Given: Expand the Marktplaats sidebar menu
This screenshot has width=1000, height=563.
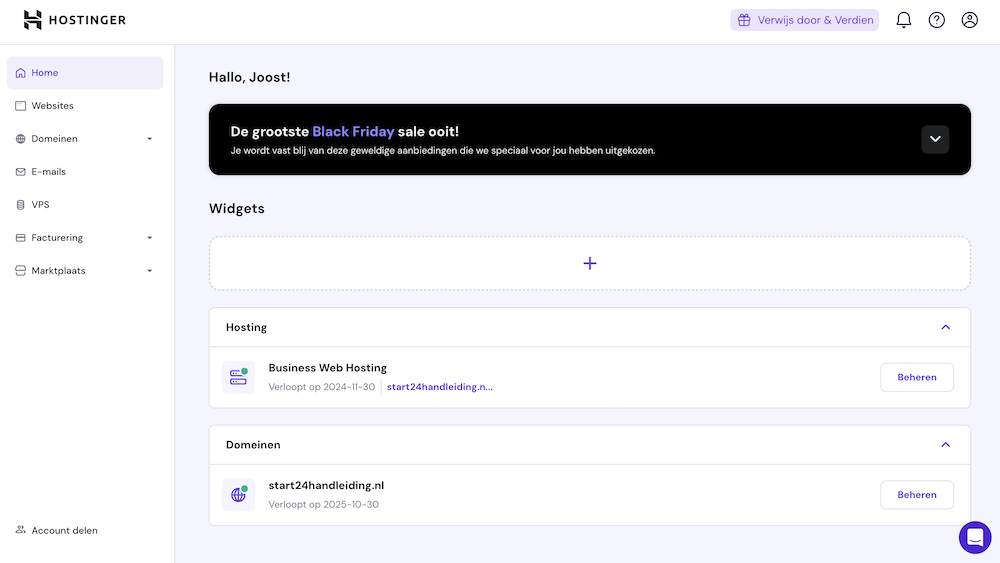Looking at the screenshot, I should (x=149, y=271).
